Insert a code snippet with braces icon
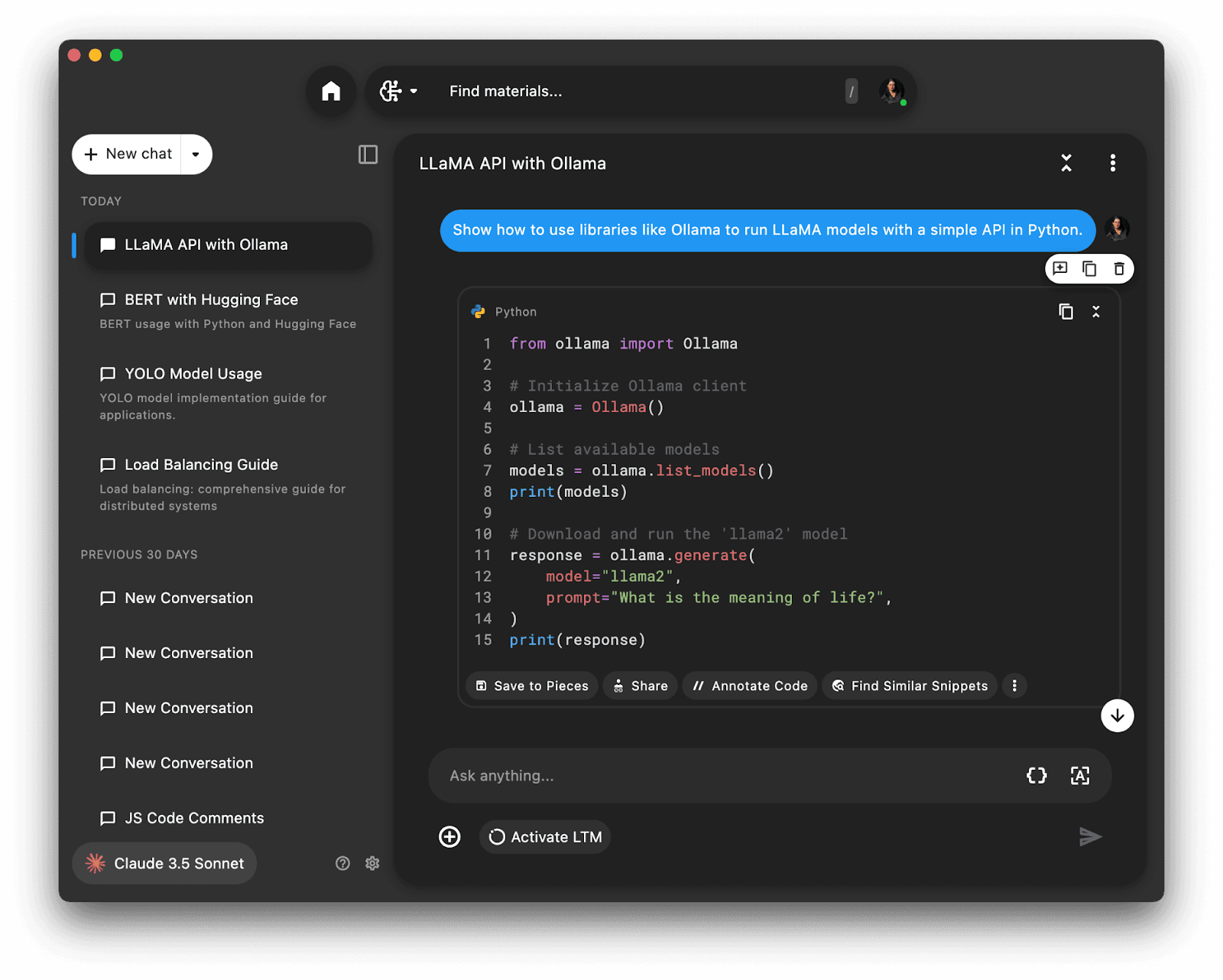The image size is (1223, 980). pyautogui.click(x=1036, y=776)
